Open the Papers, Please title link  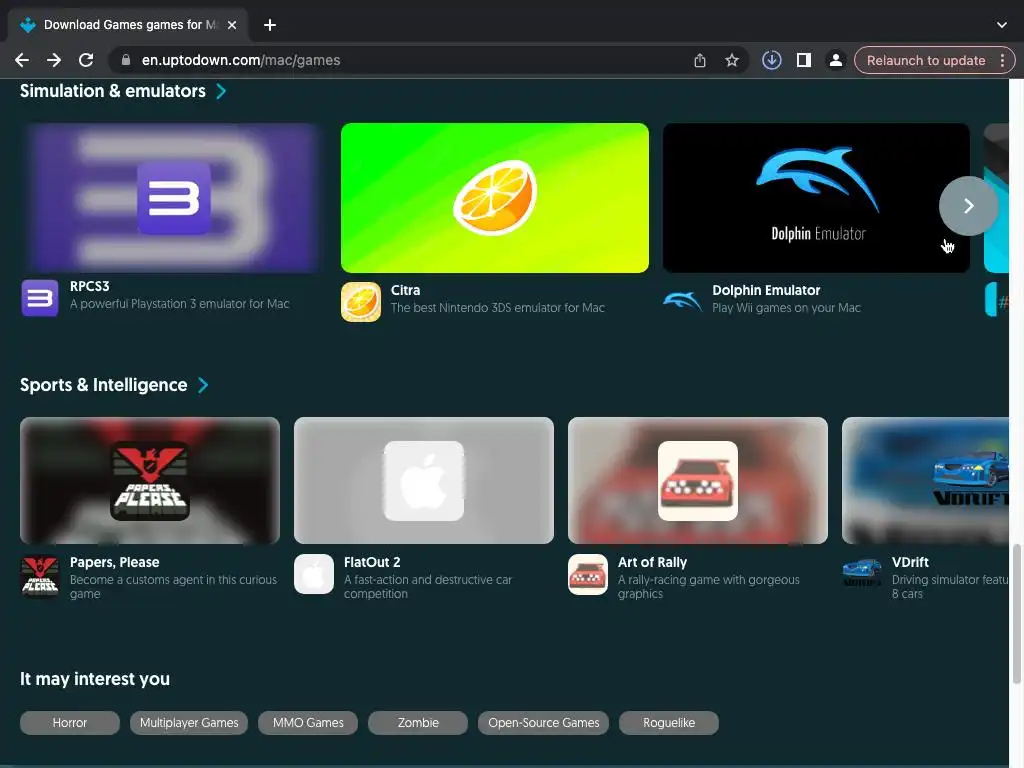point(114,562)
